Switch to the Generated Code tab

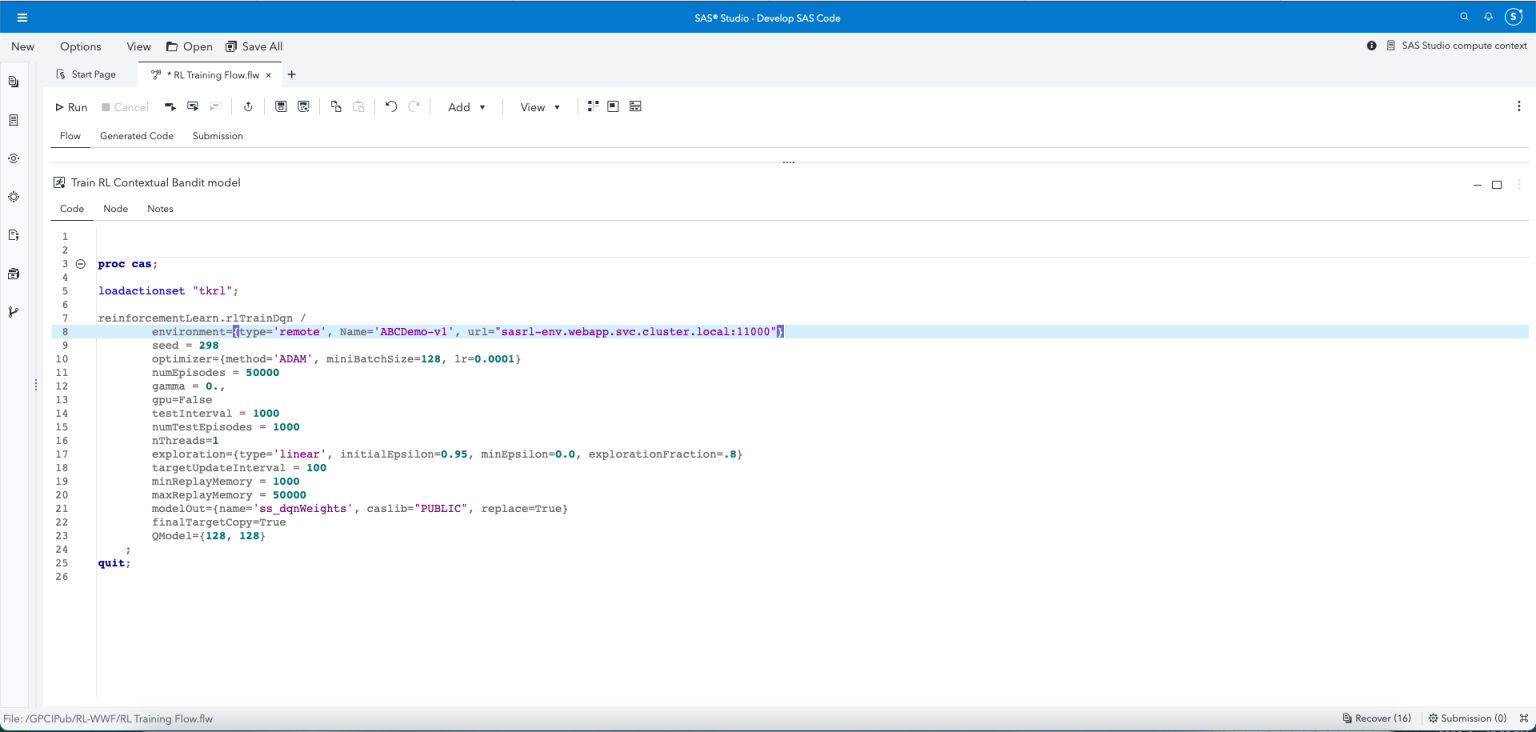click(x=136, y=136)
